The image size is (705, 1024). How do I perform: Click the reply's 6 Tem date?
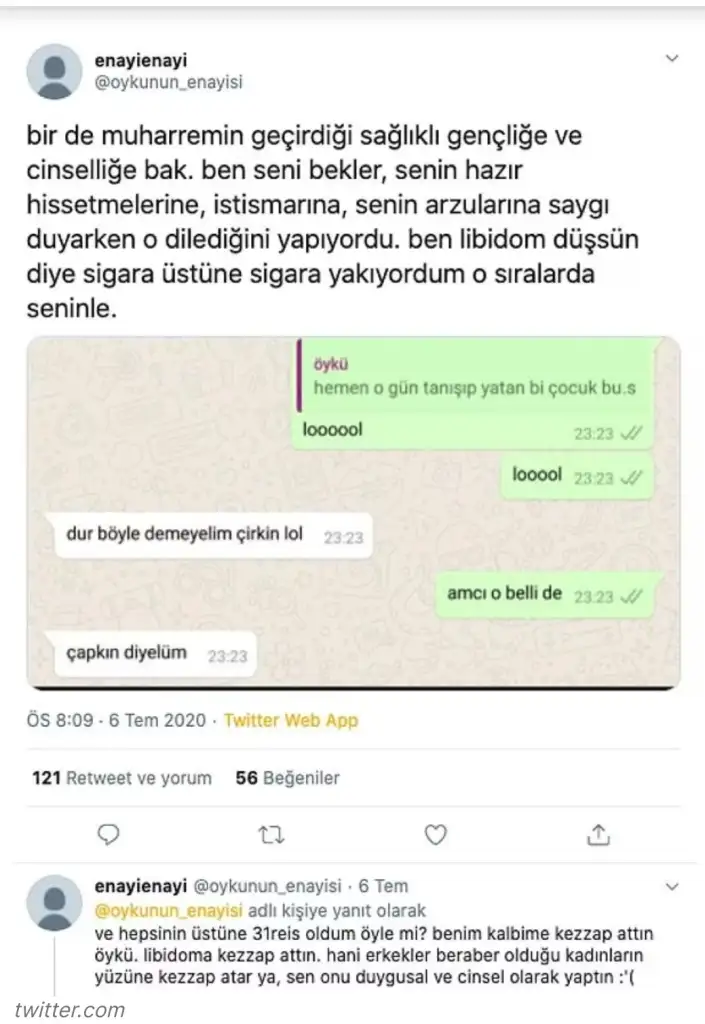(383, 886)
